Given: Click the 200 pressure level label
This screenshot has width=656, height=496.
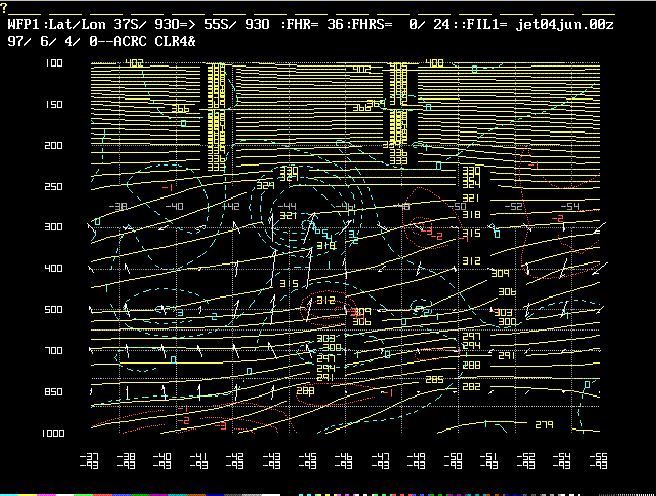Looking at the screenshot, I should point(54,146).
